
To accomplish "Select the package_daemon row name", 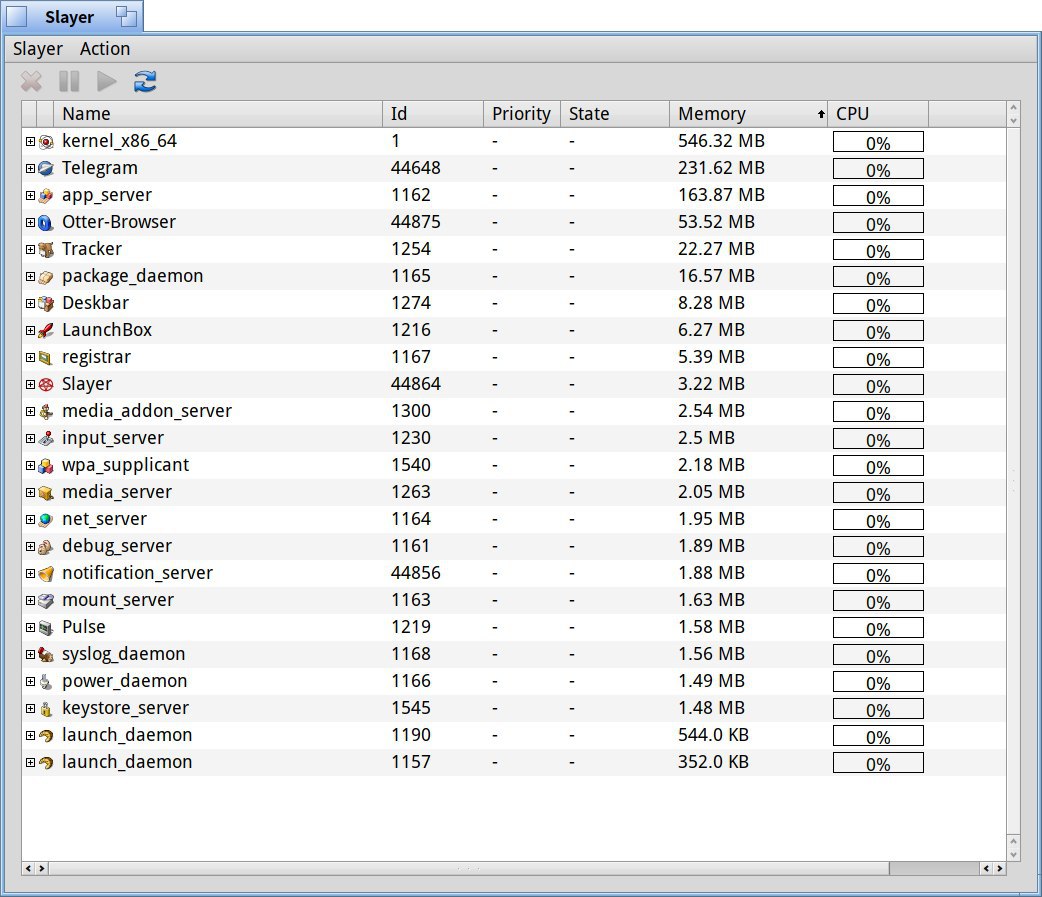I will [x=132, y=276].
